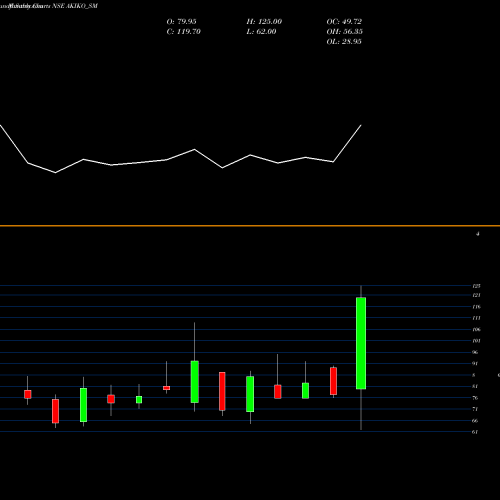Click the 96 price axis label
This screenshot has width=500, height=500.
click(x=475, y=352)
